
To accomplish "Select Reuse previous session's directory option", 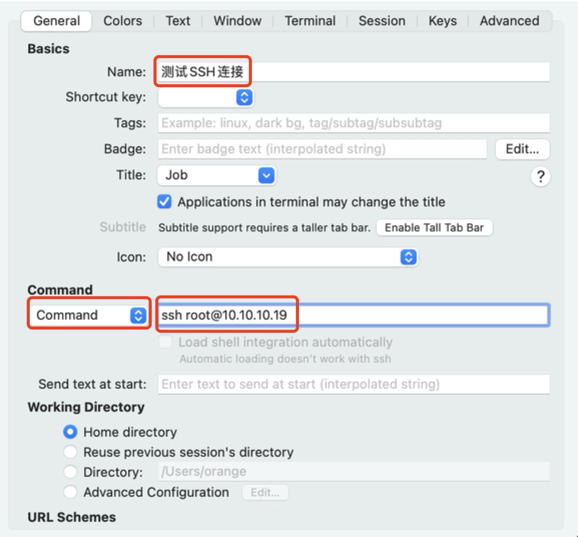I will (70, 452).
